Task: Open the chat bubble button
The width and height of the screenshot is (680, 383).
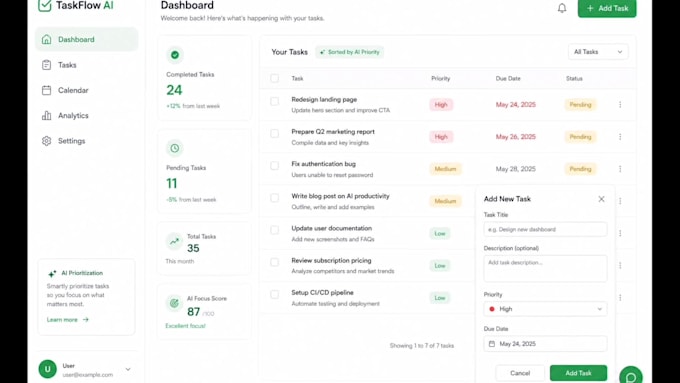Action: pyautogui.click(x=631, y=376)
